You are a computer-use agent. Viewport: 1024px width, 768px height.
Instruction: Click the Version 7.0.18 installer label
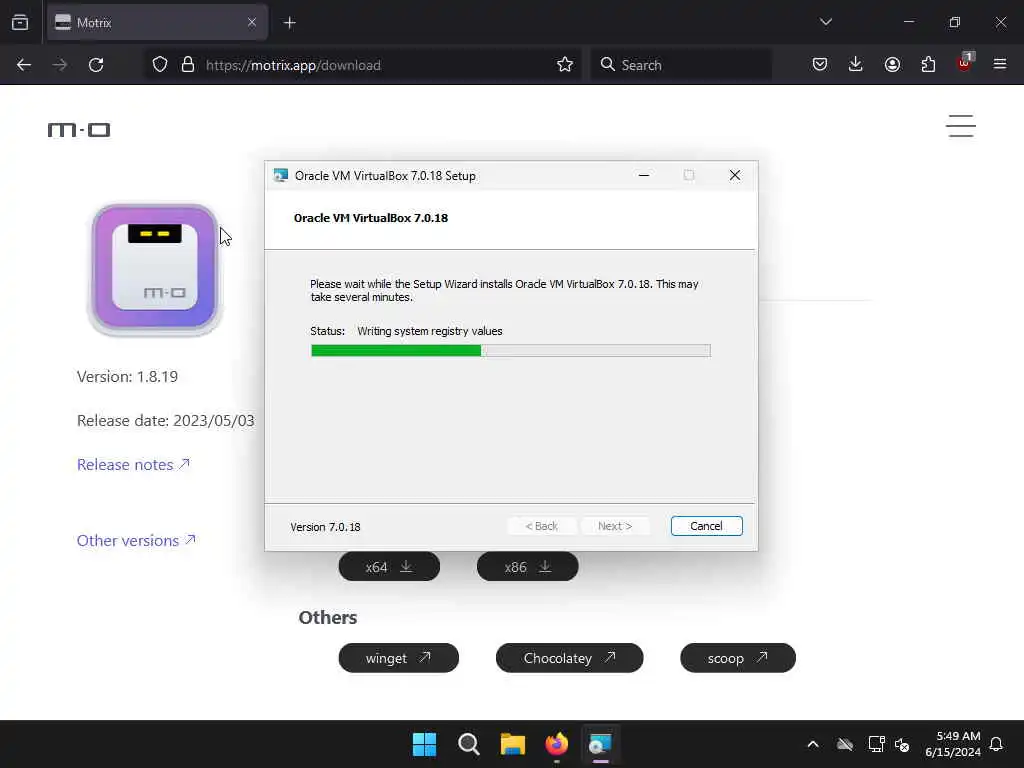(x=325, y=526)
